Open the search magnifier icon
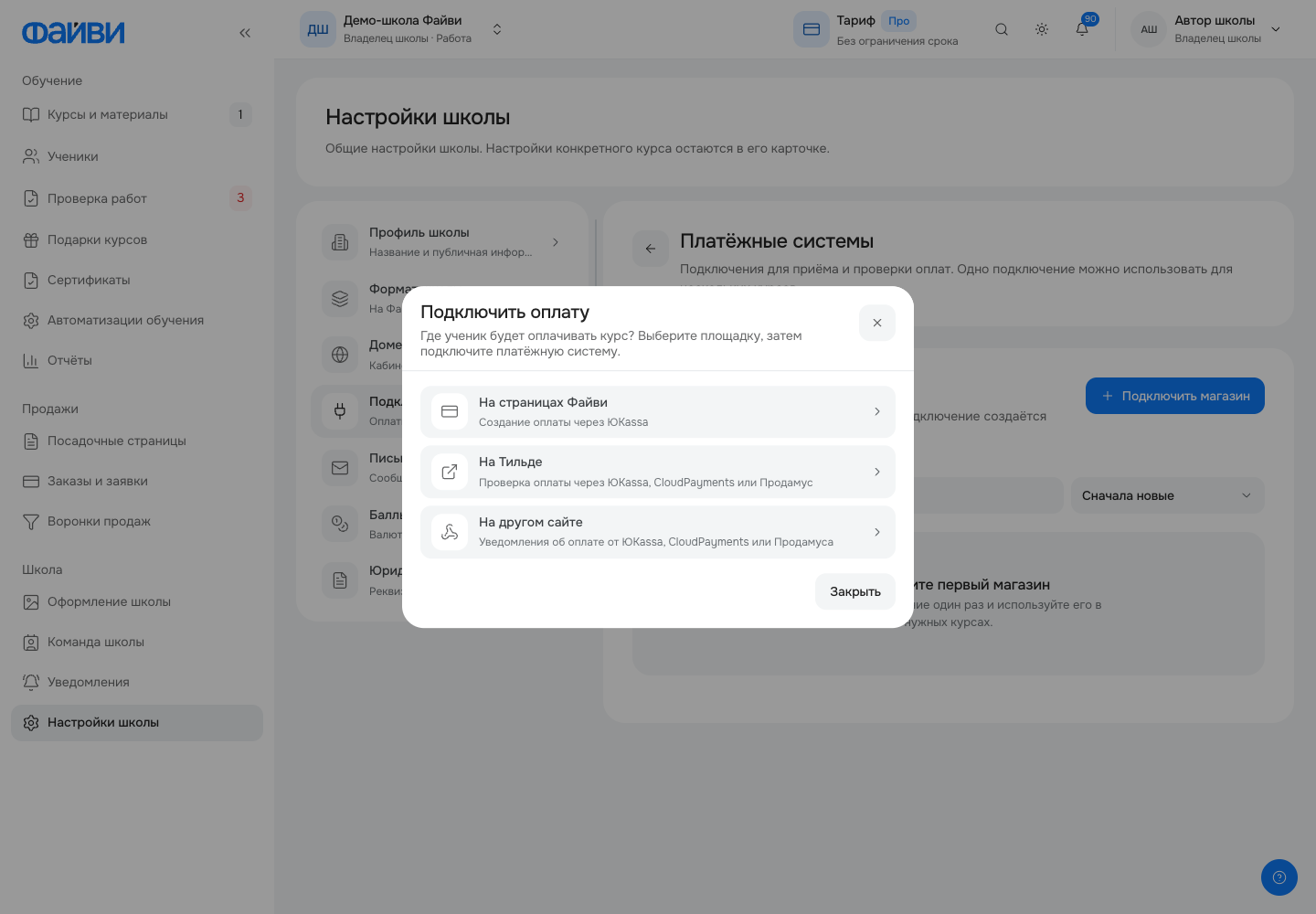1316x914 pixels. tap(1002, 29)
